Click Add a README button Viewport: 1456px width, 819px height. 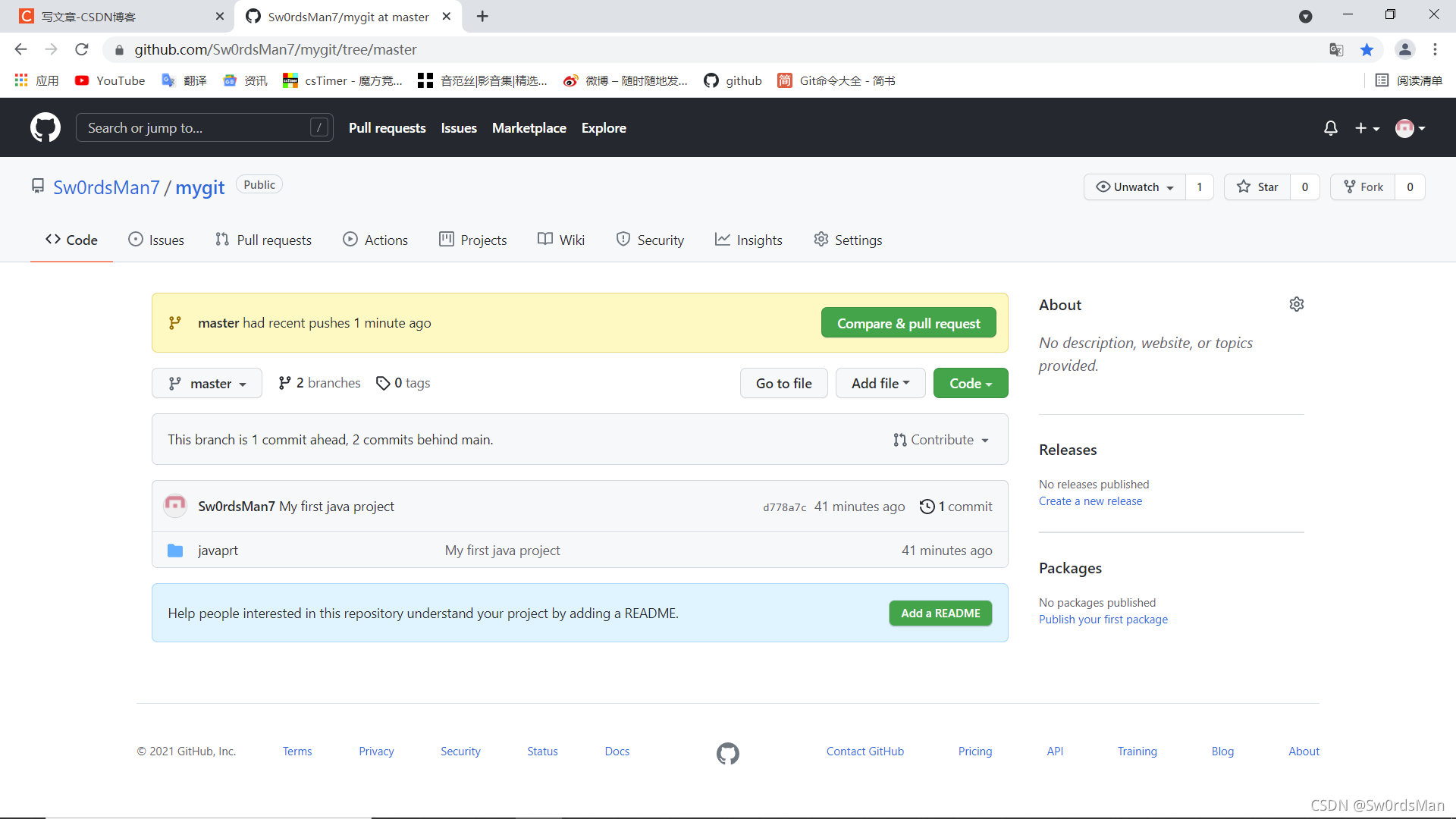(940, 613)
